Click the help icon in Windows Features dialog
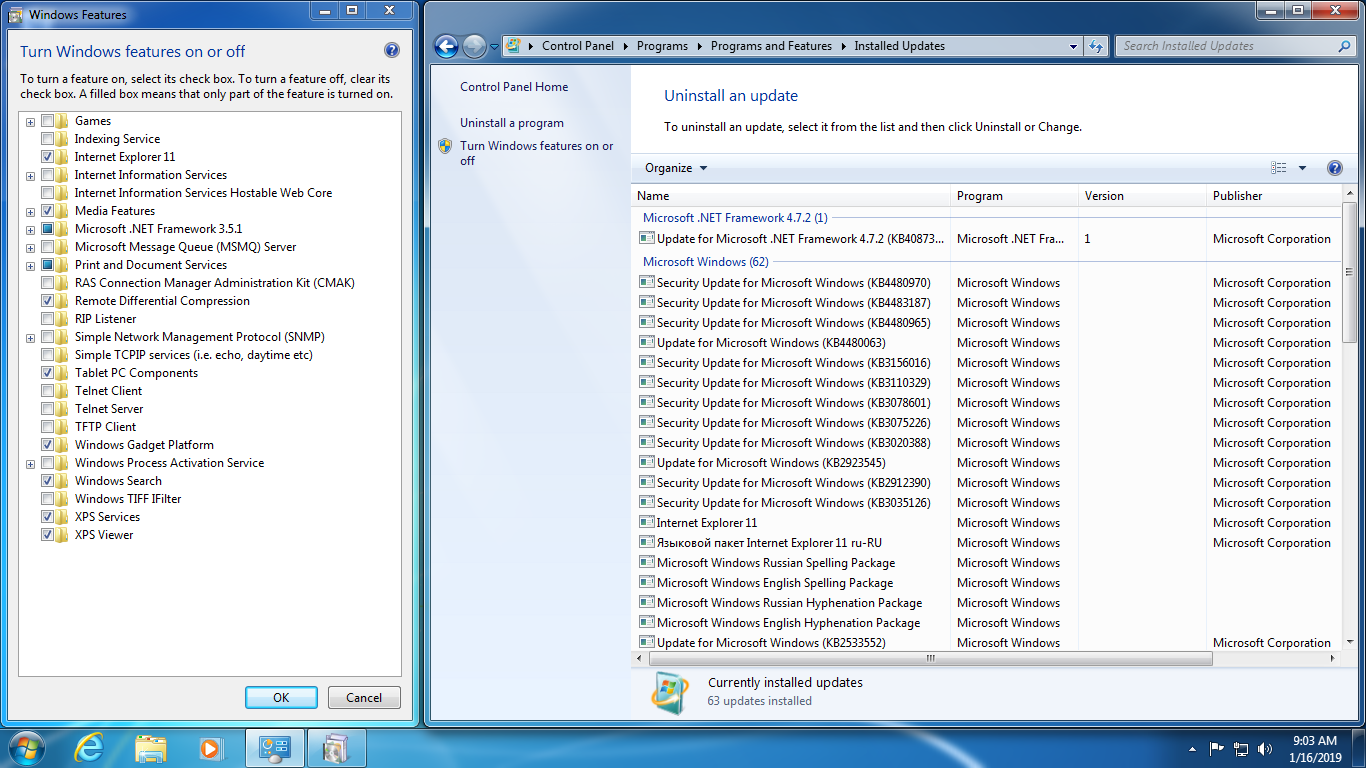This screenshot has width=1366, height=768. pos(392,51)
